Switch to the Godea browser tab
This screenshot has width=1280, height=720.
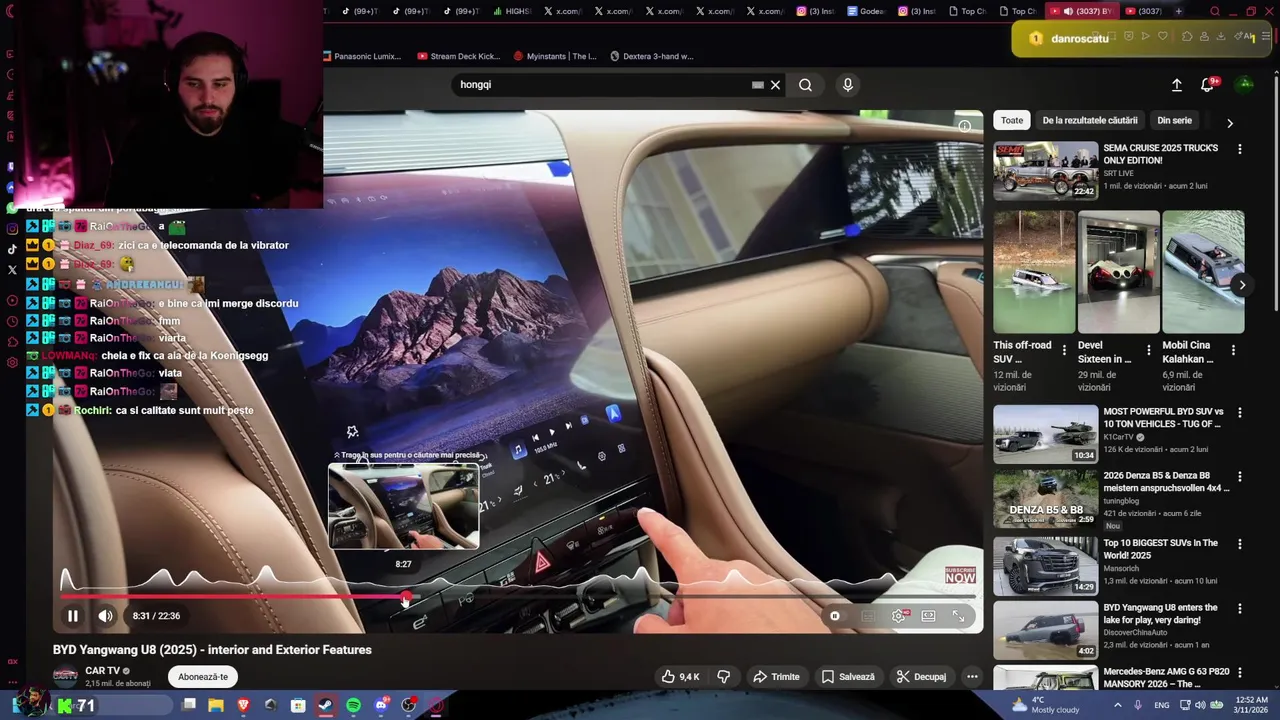tap(866, 11)
